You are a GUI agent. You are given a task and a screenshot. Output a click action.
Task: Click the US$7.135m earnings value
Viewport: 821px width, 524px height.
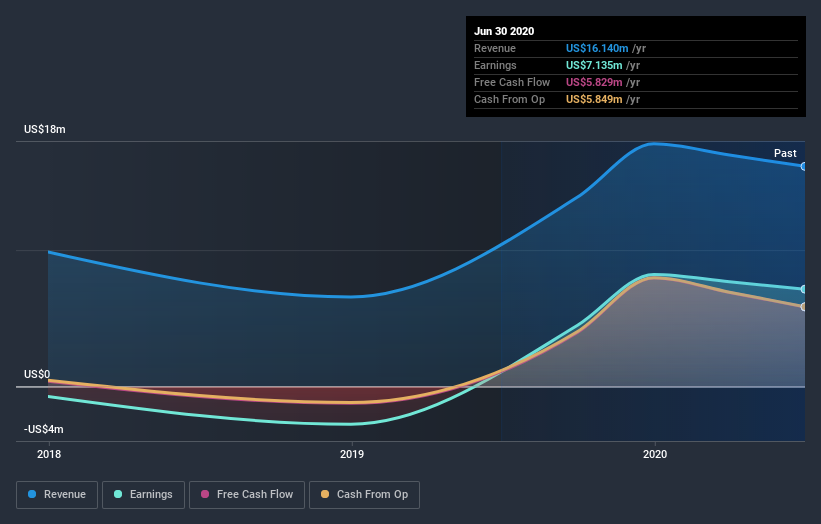coord(594,65)
